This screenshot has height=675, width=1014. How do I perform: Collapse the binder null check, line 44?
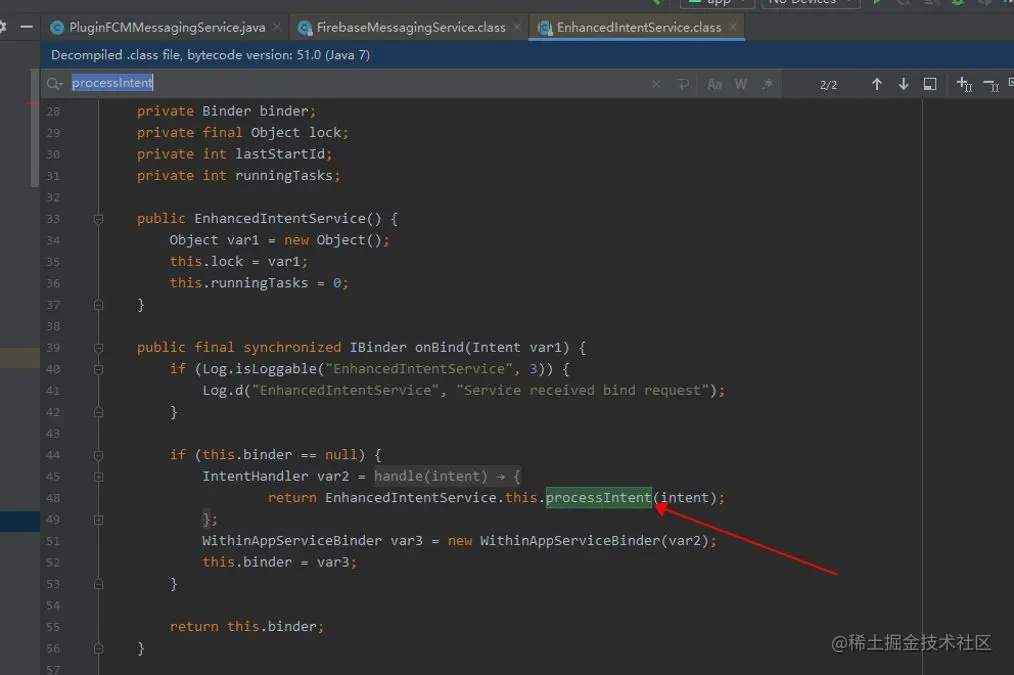(98, 455)
